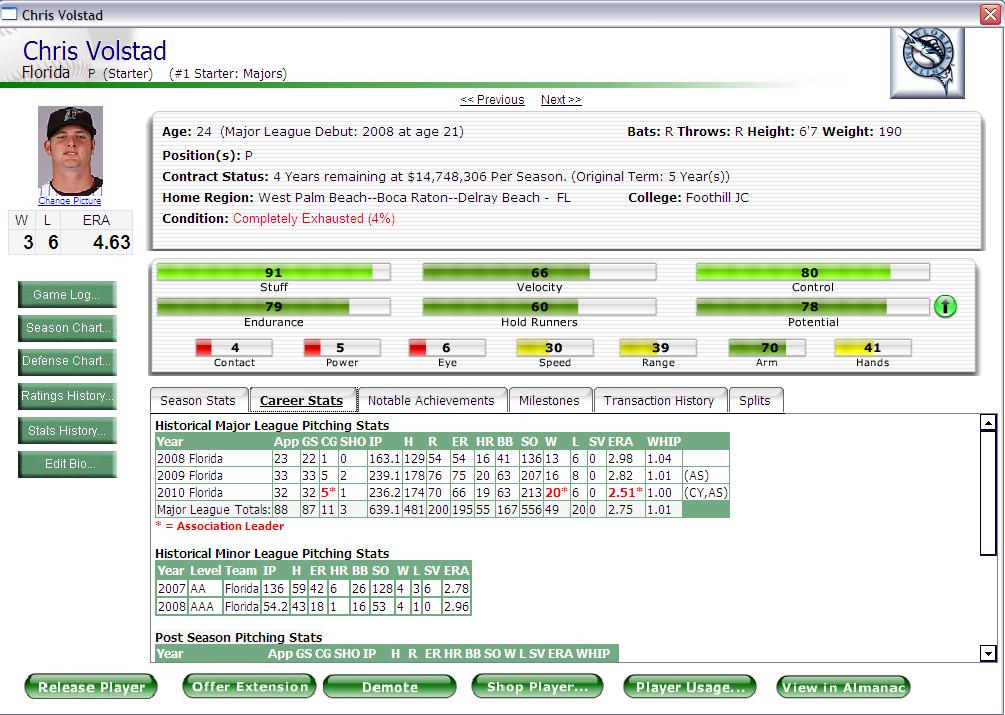Open the Splits tab
Viewport: 1005px width, 715px height.
click(756, 400)
